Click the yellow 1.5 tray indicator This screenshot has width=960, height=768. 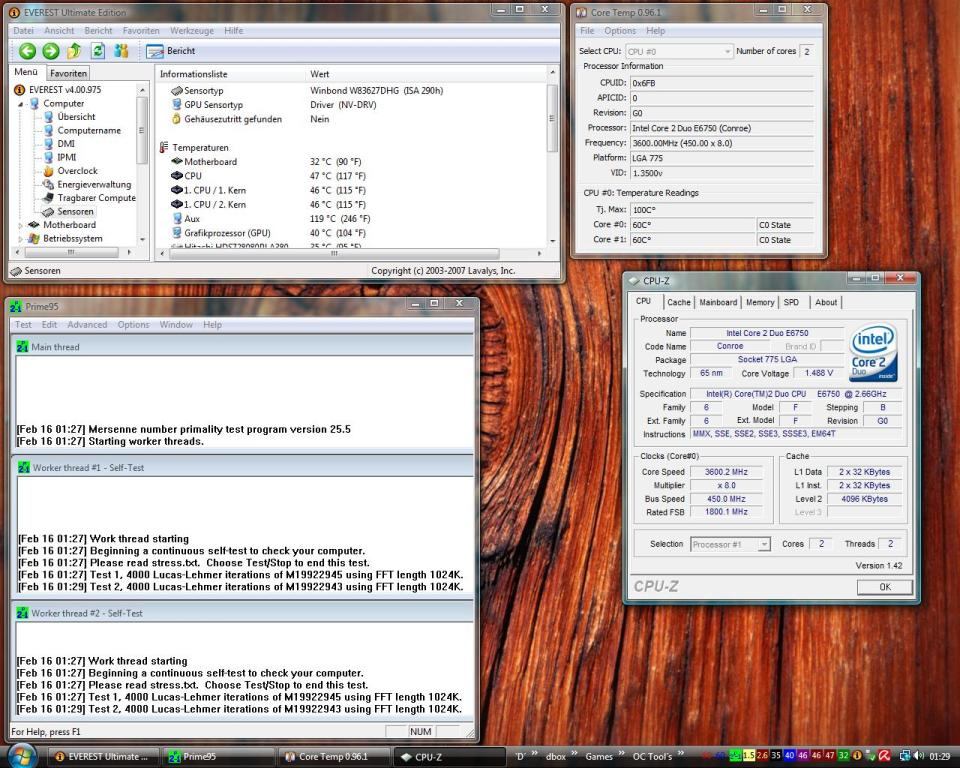click(748, 756)
